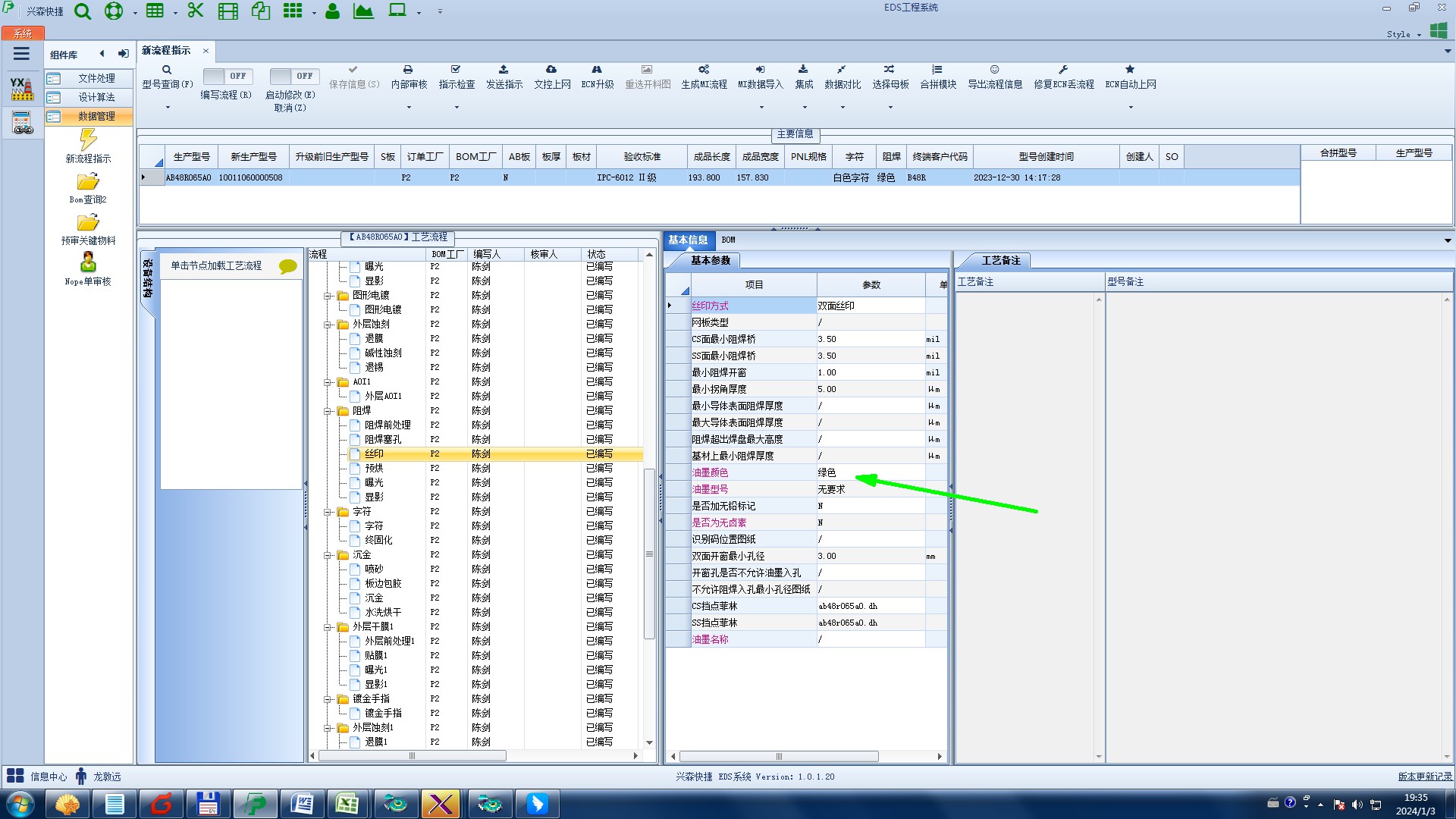The width and height of the screenshot is (1456, 819).
Task: Open the 新流程指示 lightning bolt icon
Action: (88, 140)
